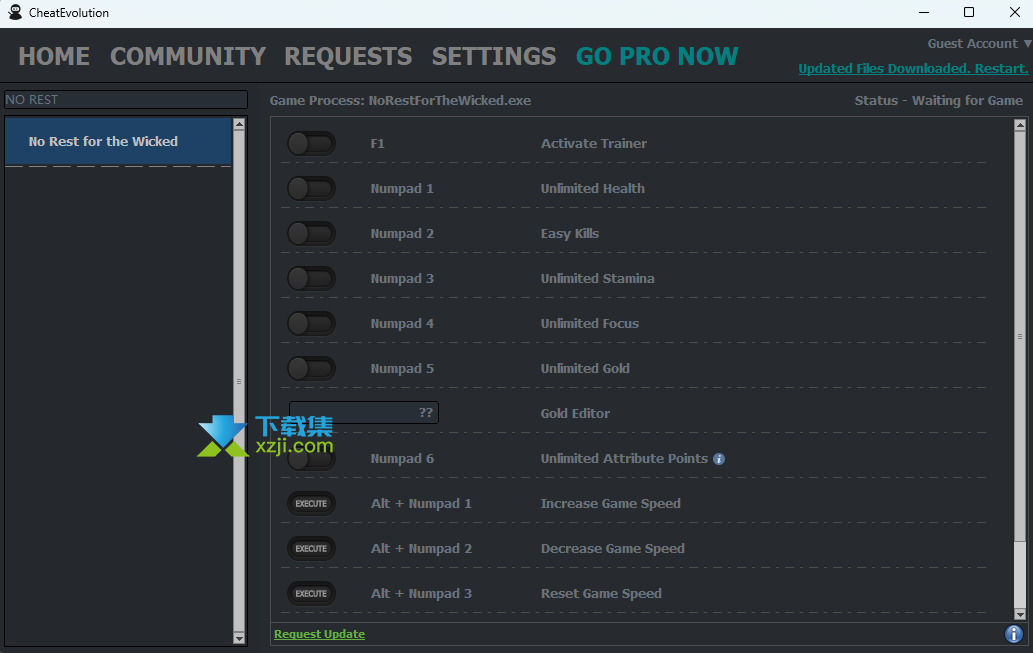Execute Increase Game Speed
The width and height of the screenshot is (1033, 653).
(x=311, y=503)
